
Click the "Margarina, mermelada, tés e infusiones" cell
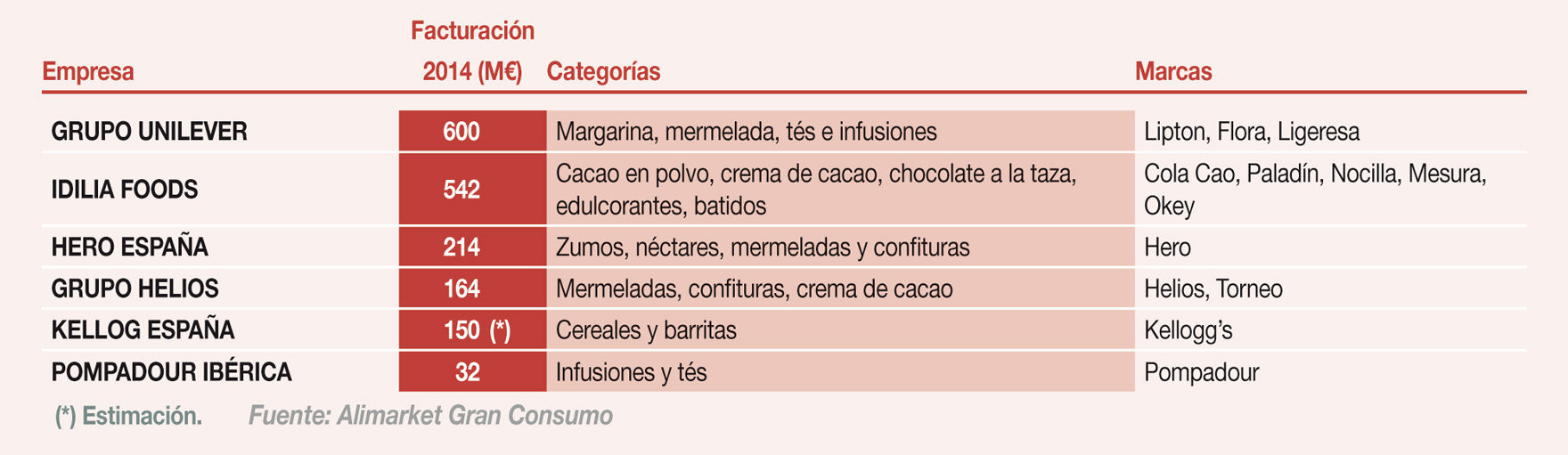click(x=746, y=132)
